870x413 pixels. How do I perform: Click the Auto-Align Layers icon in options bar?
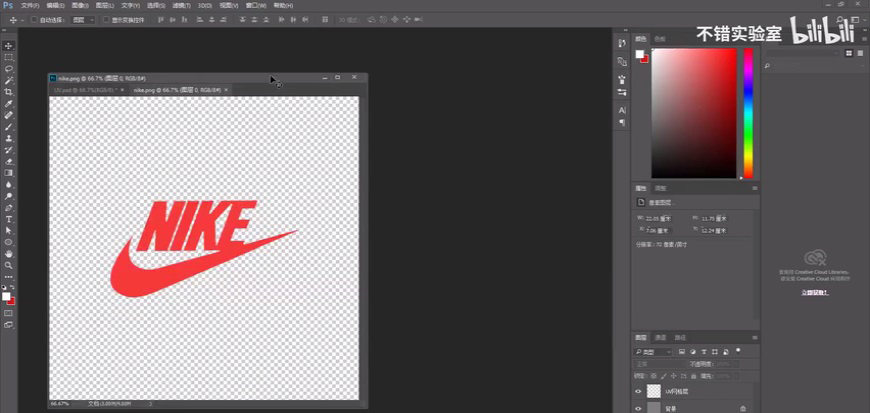(x=325, y=20)
